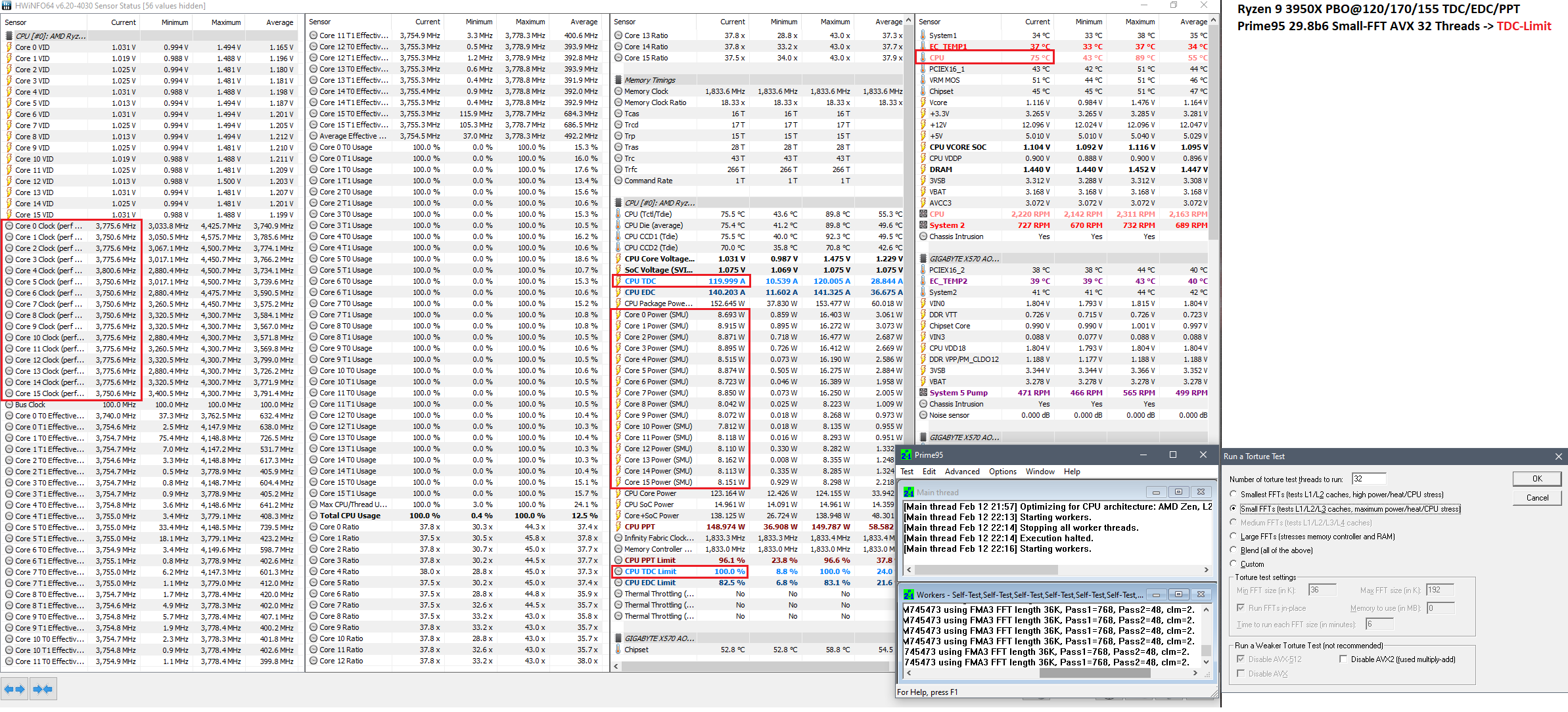Click the Main thread horizontal scrollbar right arrow
This screenshot has height=712, width=1568.
[1206, 569]
